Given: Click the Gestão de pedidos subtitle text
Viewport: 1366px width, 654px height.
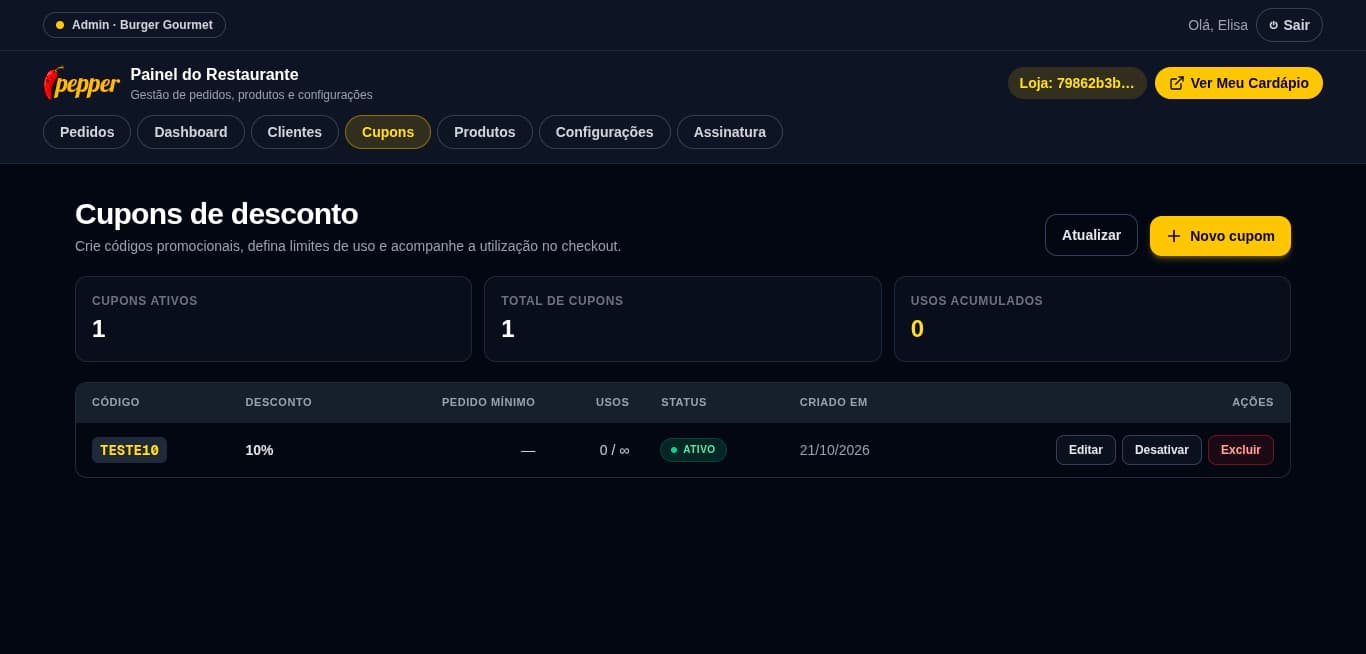Looking at the screenshot, I should pos(251,95).
